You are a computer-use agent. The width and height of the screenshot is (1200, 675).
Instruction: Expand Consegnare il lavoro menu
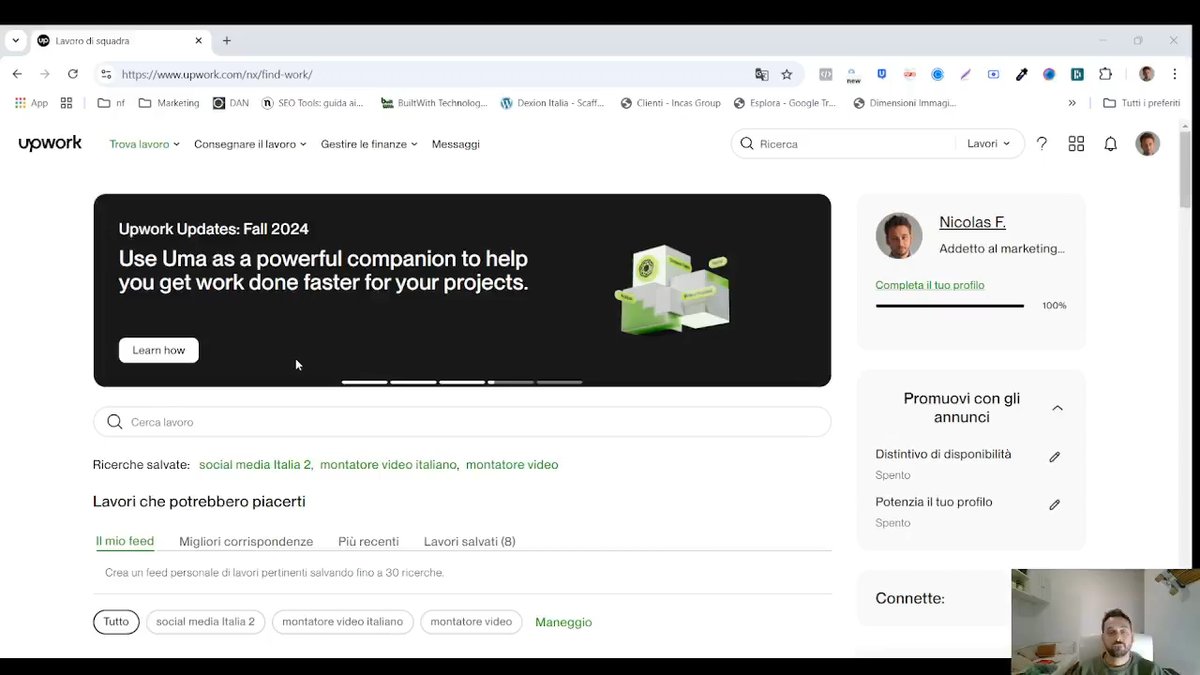[250, 144]
